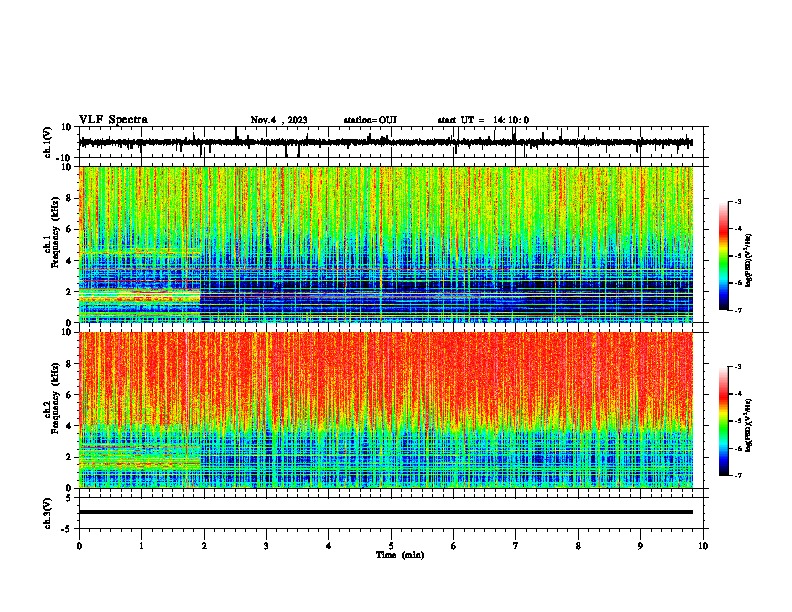Click the "10" minute tick label
The width and height of the screenshot is (792, 612).
tap(703, 546)
